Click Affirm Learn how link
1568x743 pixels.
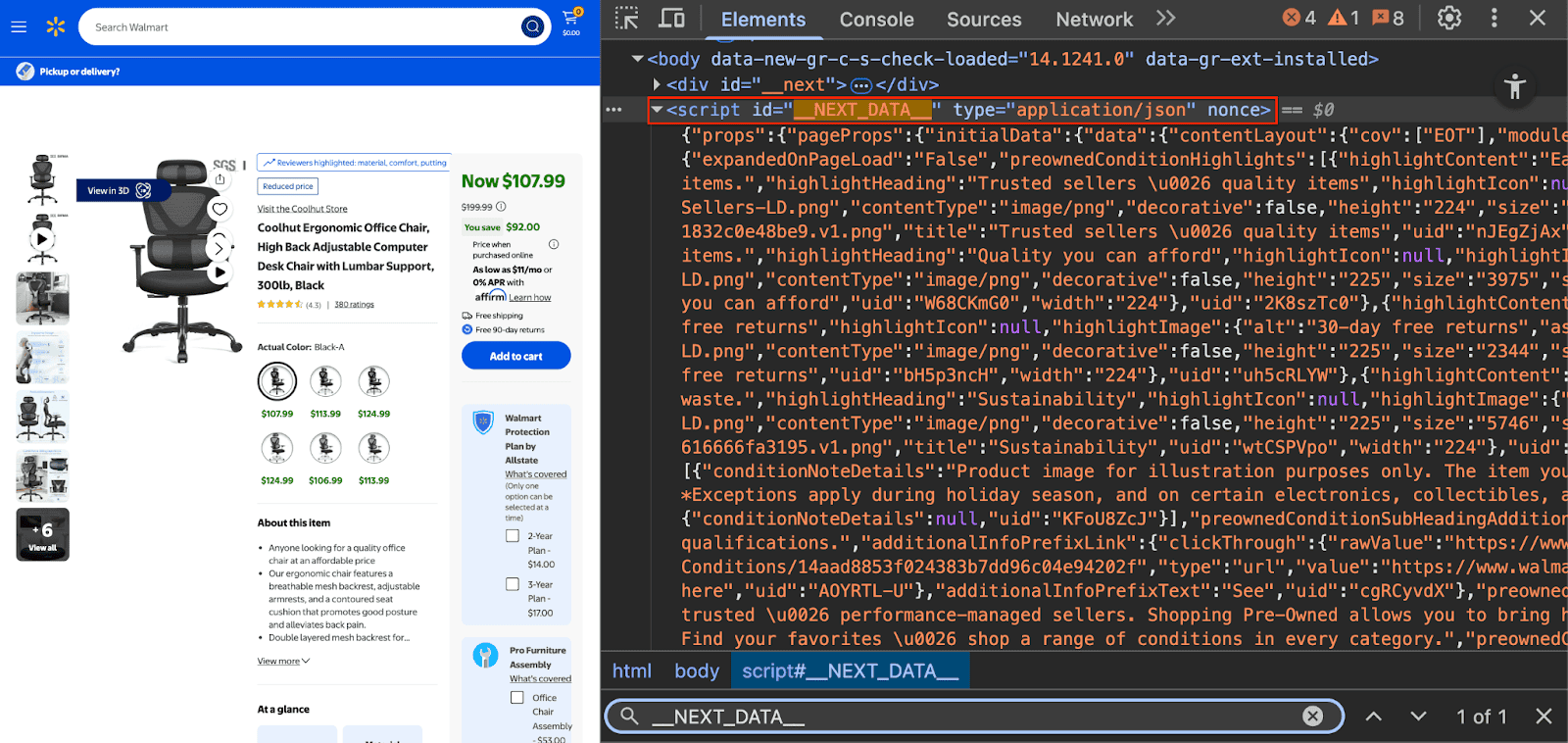coord(530,298)
